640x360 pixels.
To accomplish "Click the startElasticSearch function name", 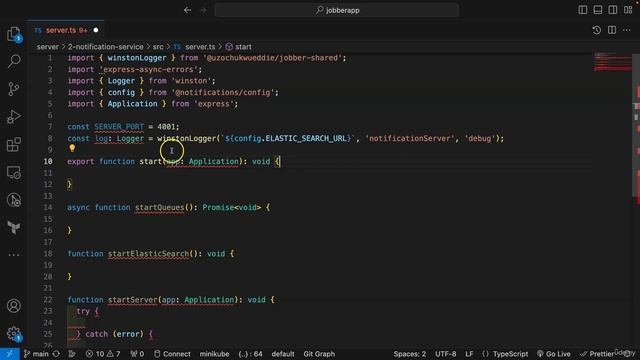I will 149,253.
